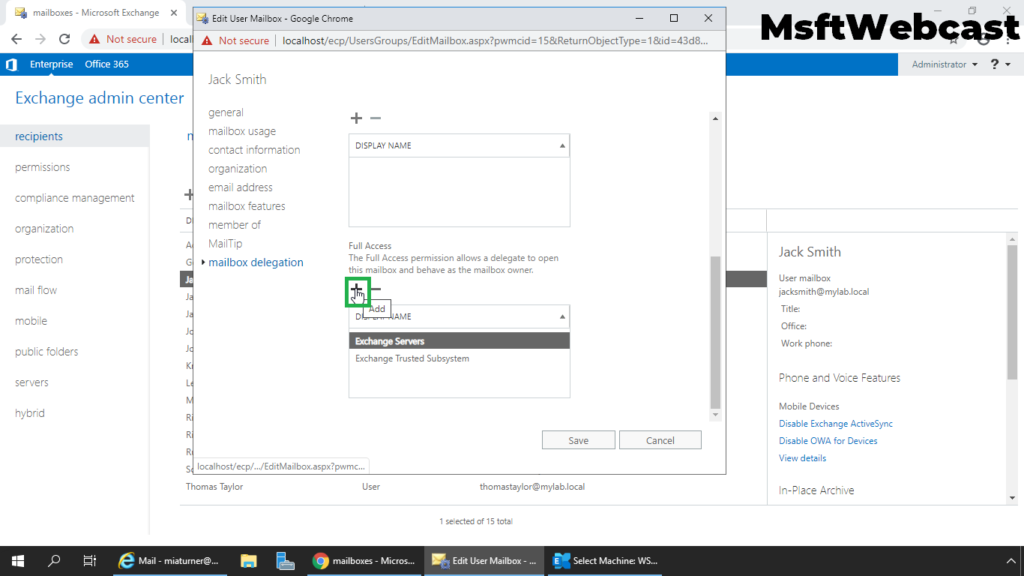Click Disable OWA for Devices link
Screen dimensions: 1024x576
tap(827, 441)
